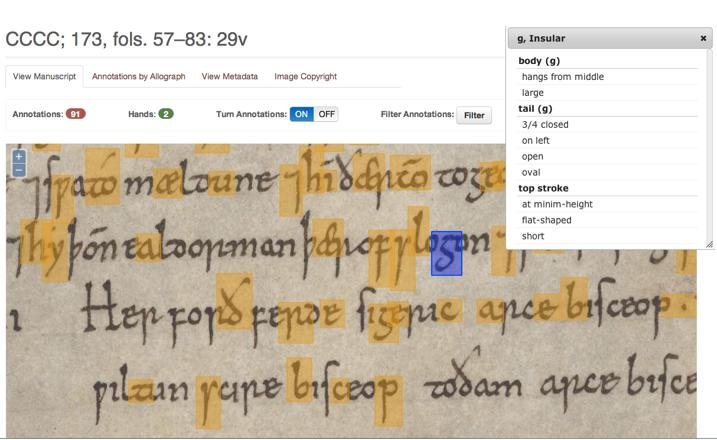Zoom in with the plus map control
Screen dimensions: 717x440
(x=19, y=157)
